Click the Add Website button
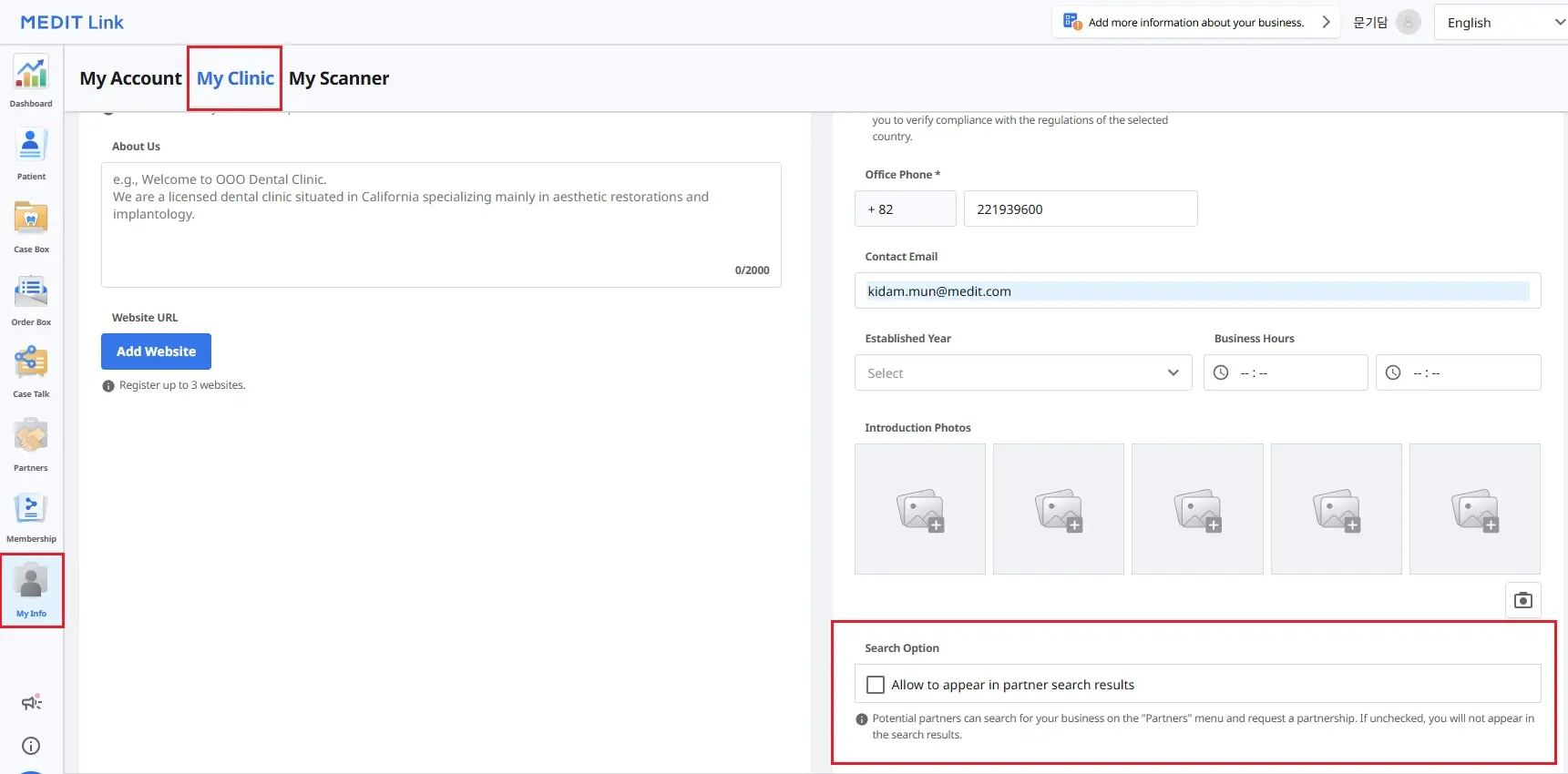The width and height of the screenshot is (1568, 774). [x=156, y=351]
